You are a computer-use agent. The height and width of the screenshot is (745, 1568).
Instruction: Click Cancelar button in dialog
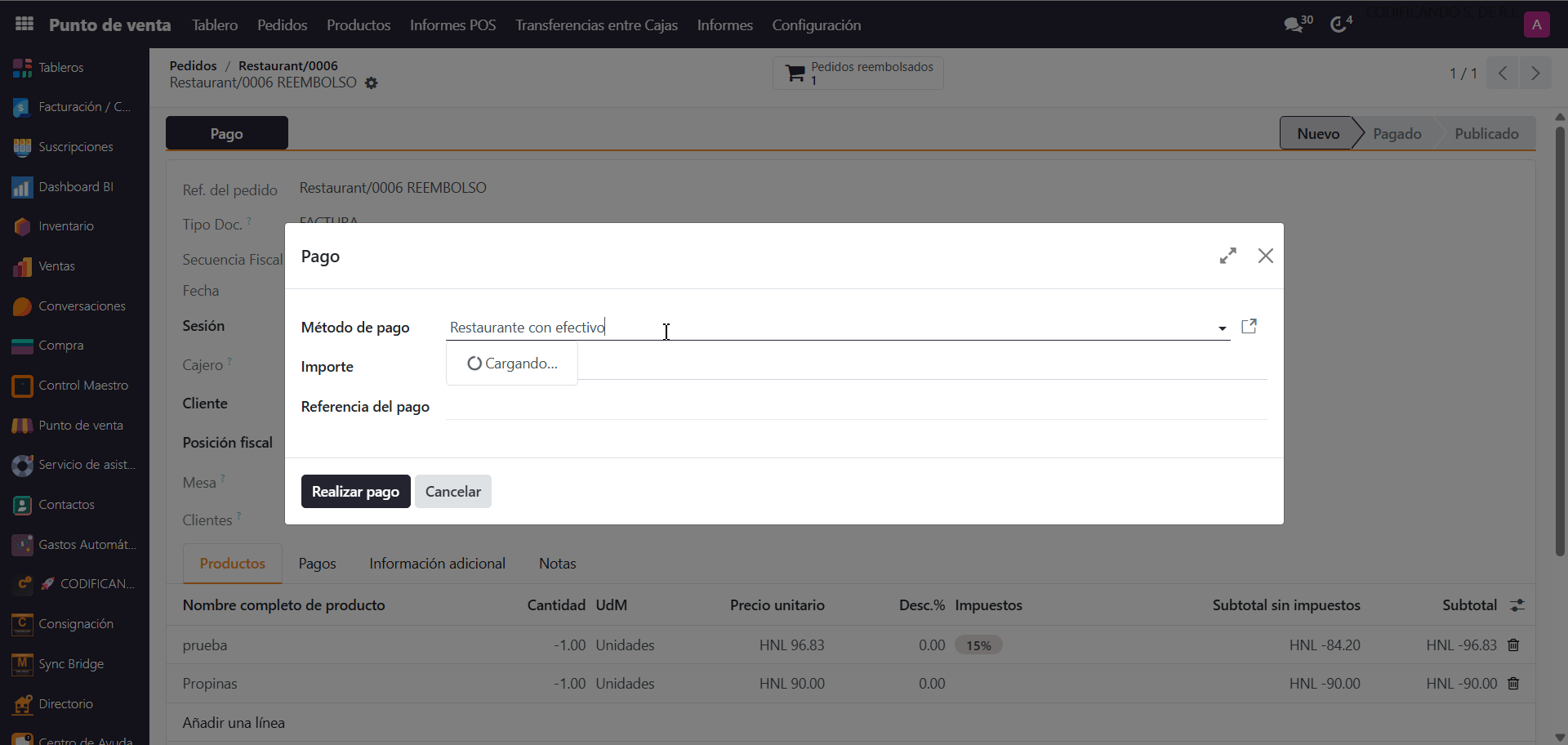click(x=453, y=492)
